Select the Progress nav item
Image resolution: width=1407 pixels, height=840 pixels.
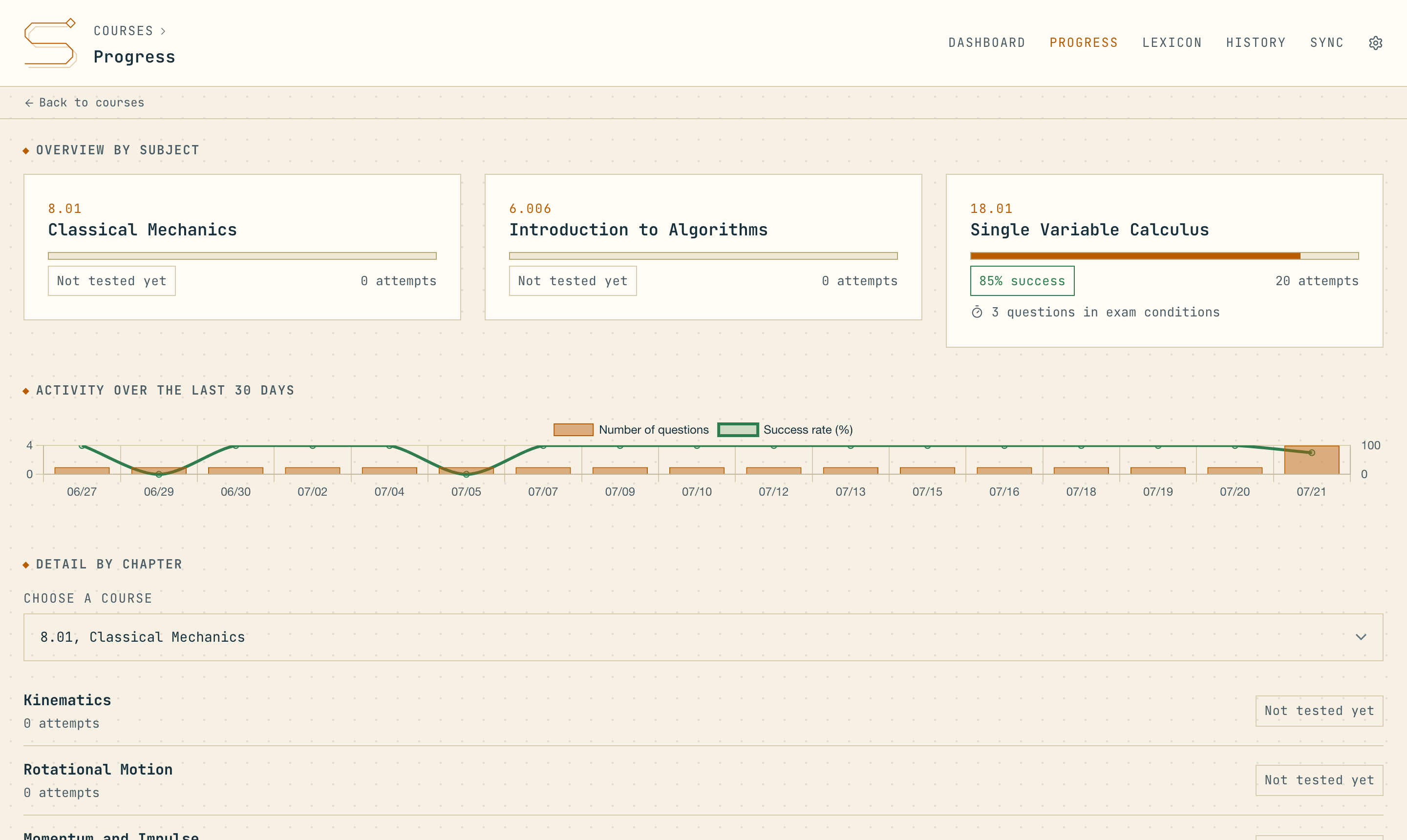pyautogui.click(x=1083, y=43)
